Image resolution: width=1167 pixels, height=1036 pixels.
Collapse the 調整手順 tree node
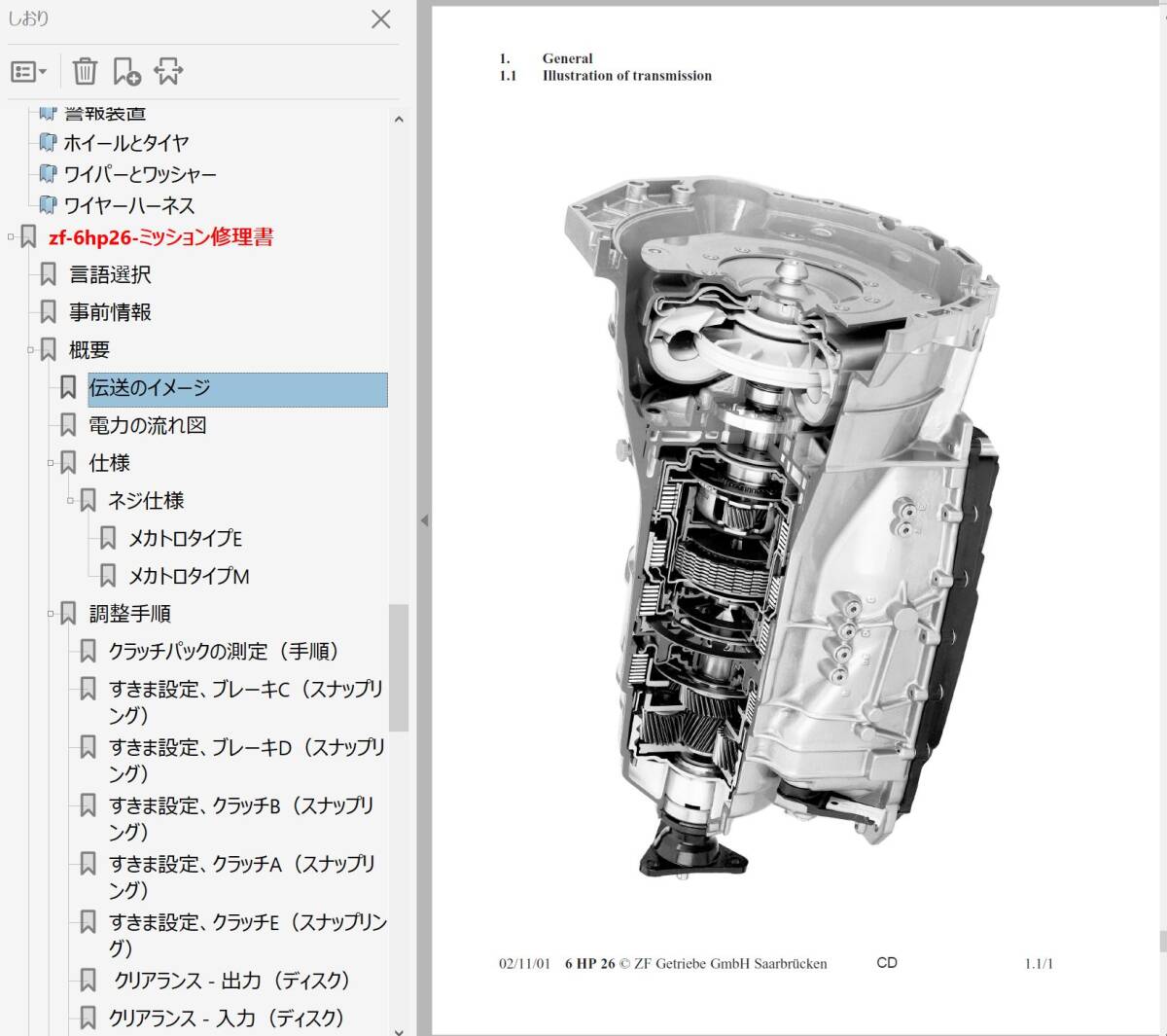click(x=51, y=614)
